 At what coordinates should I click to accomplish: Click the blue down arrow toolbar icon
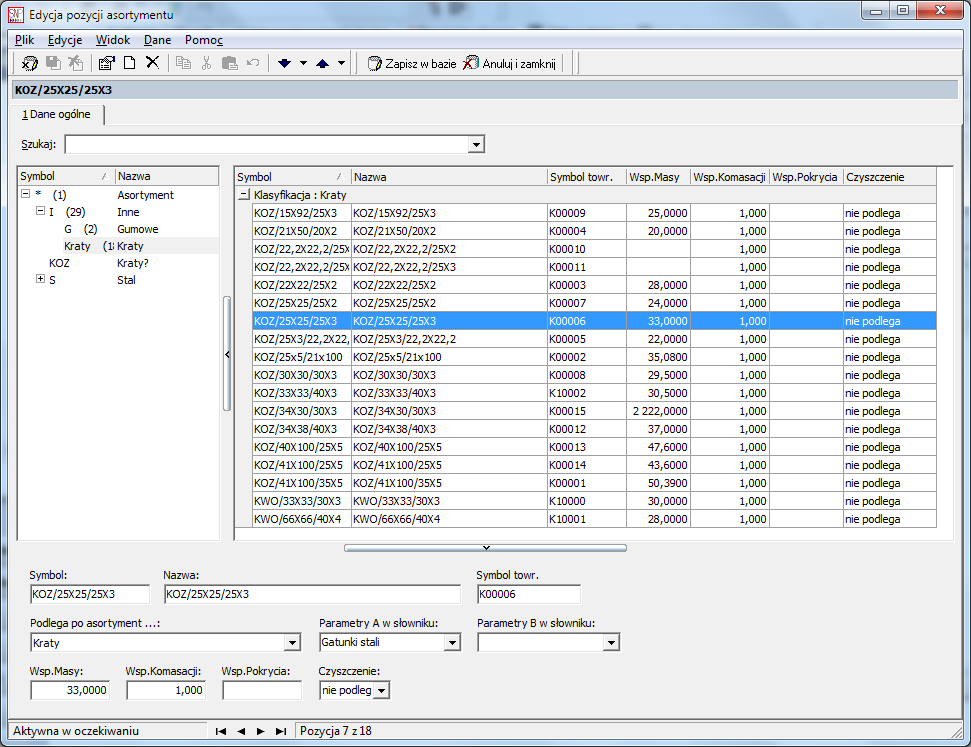point(284,63)
